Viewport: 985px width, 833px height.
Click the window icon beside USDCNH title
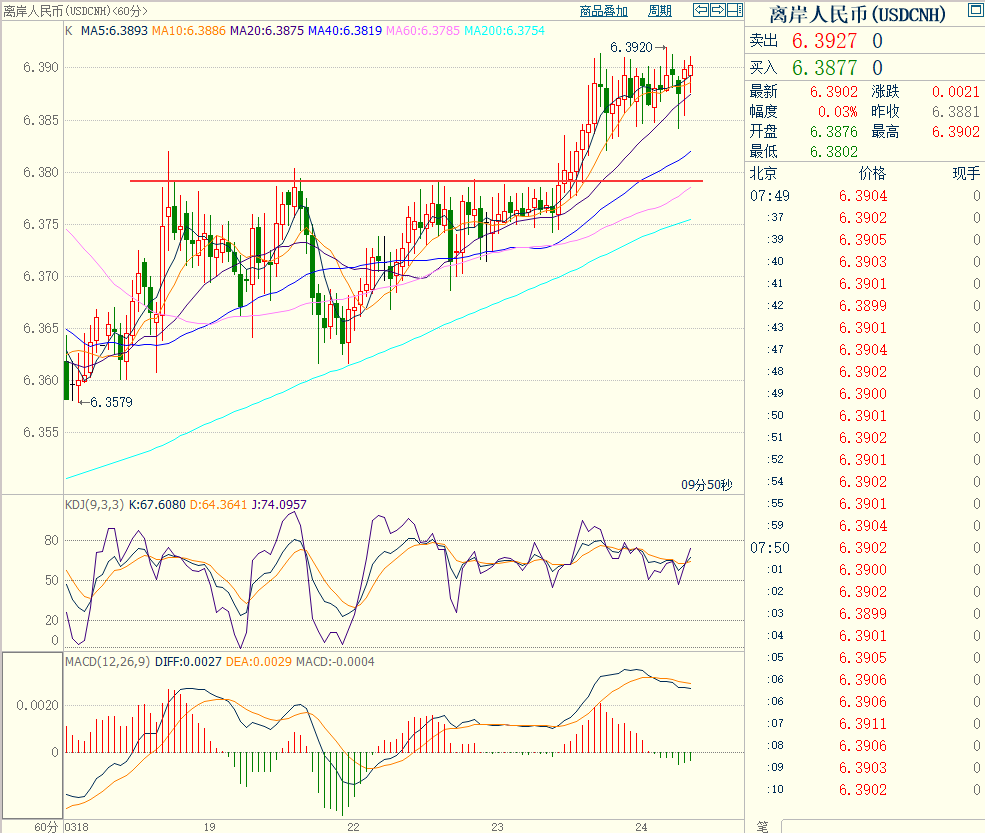click(973, 11)
